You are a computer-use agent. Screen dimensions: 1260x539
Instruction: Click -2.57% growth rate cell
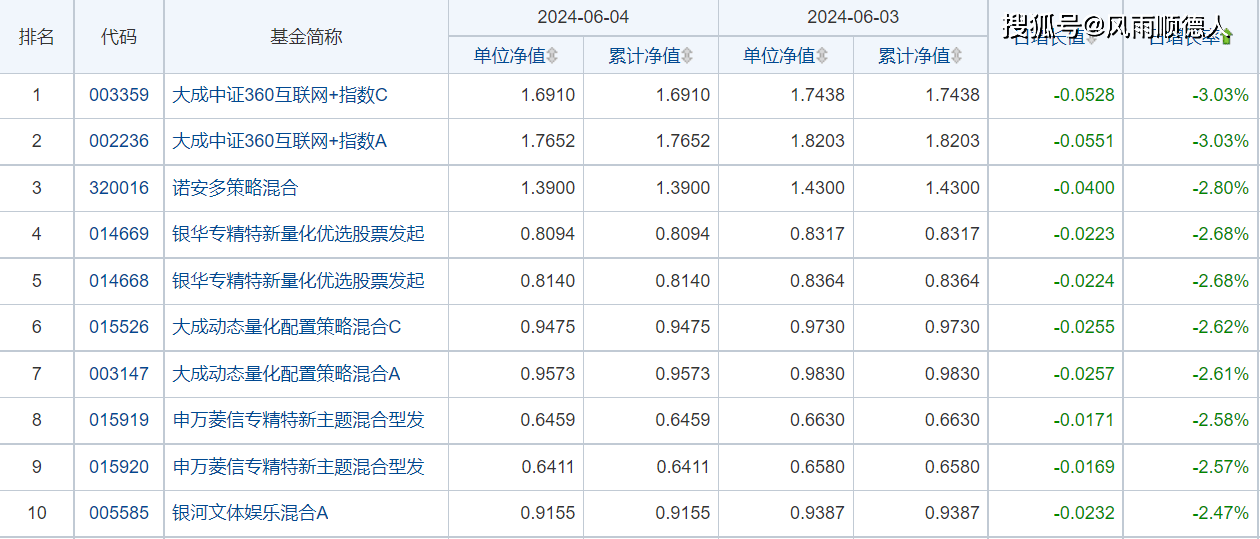tap(1220, 467)
